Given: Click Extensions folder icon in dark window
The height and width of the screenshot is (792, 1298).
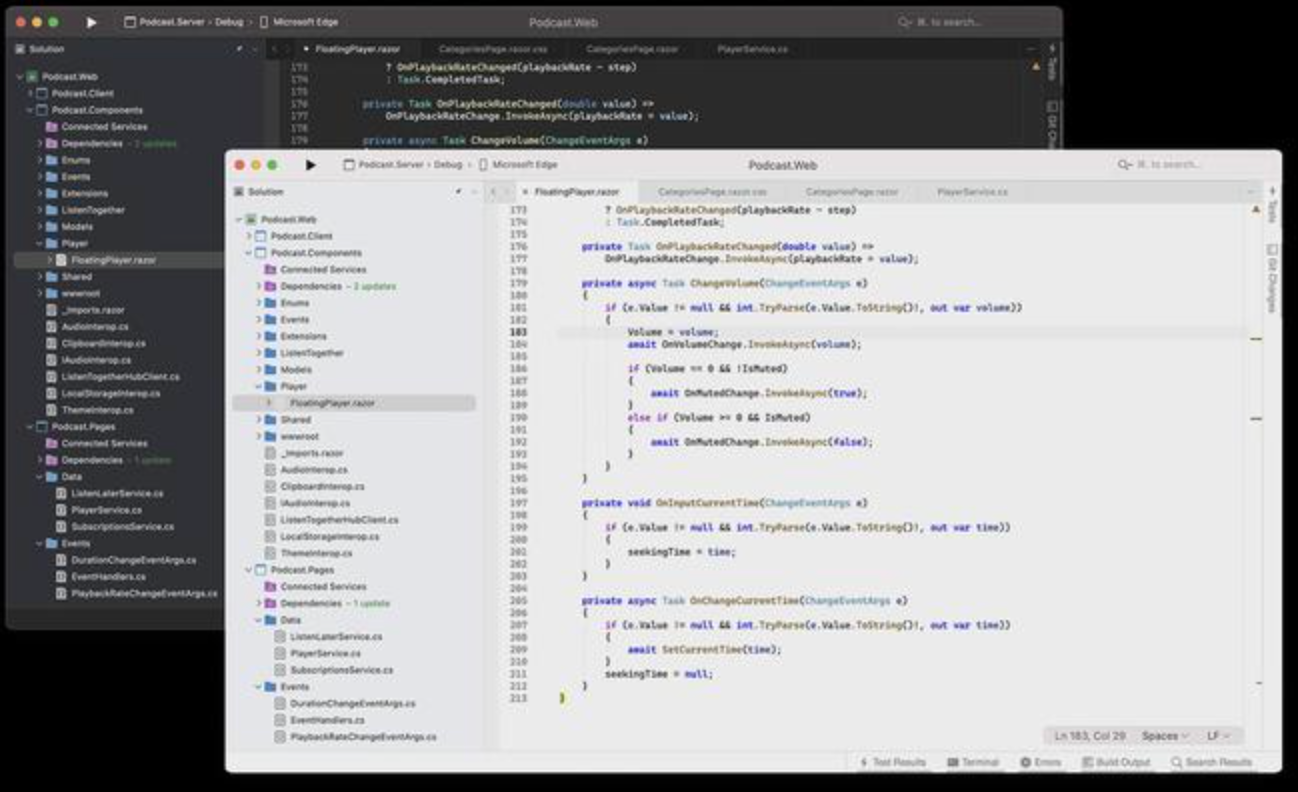Looking at the screenshot, I should 51,193.
